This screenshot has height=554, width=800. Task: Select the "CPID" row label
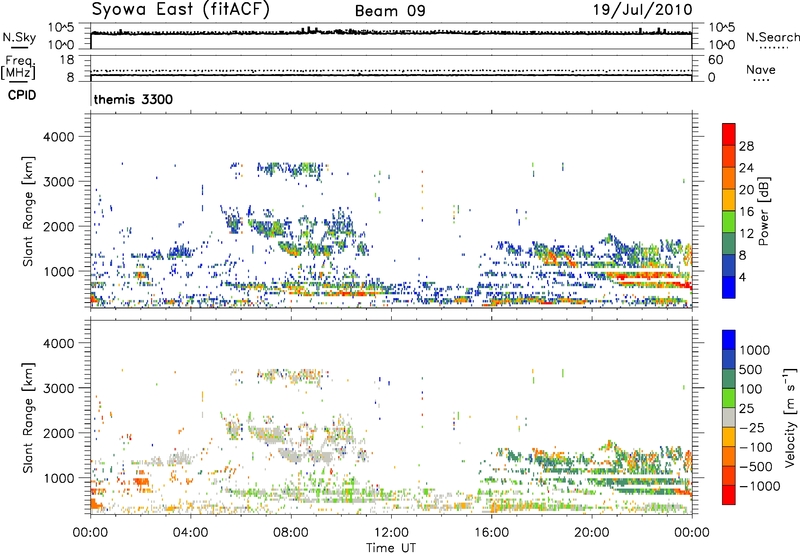[22, 95]
